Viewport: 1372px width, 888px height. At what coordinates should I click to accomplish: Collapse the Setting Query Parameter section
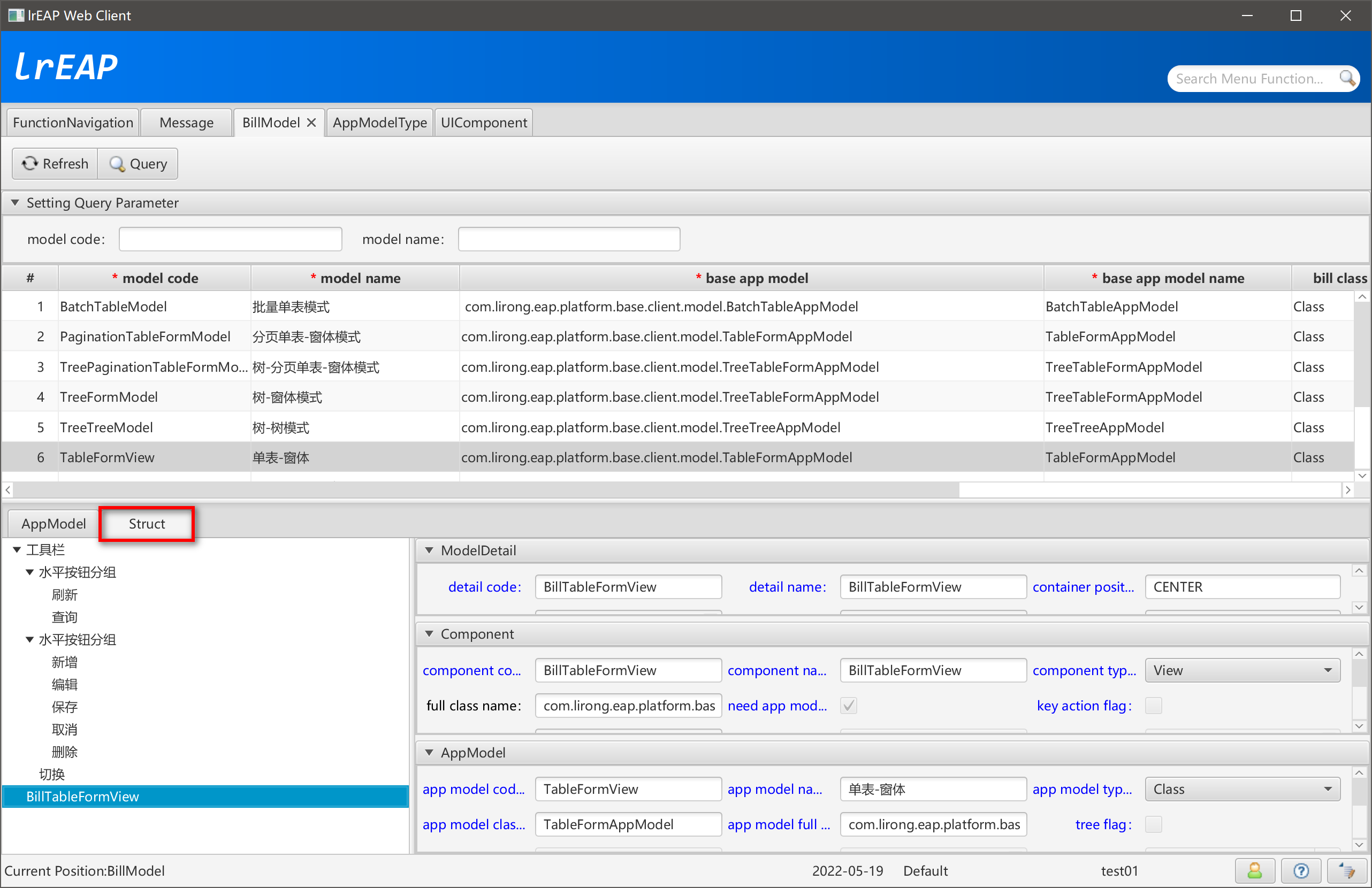tap(15, 202)
